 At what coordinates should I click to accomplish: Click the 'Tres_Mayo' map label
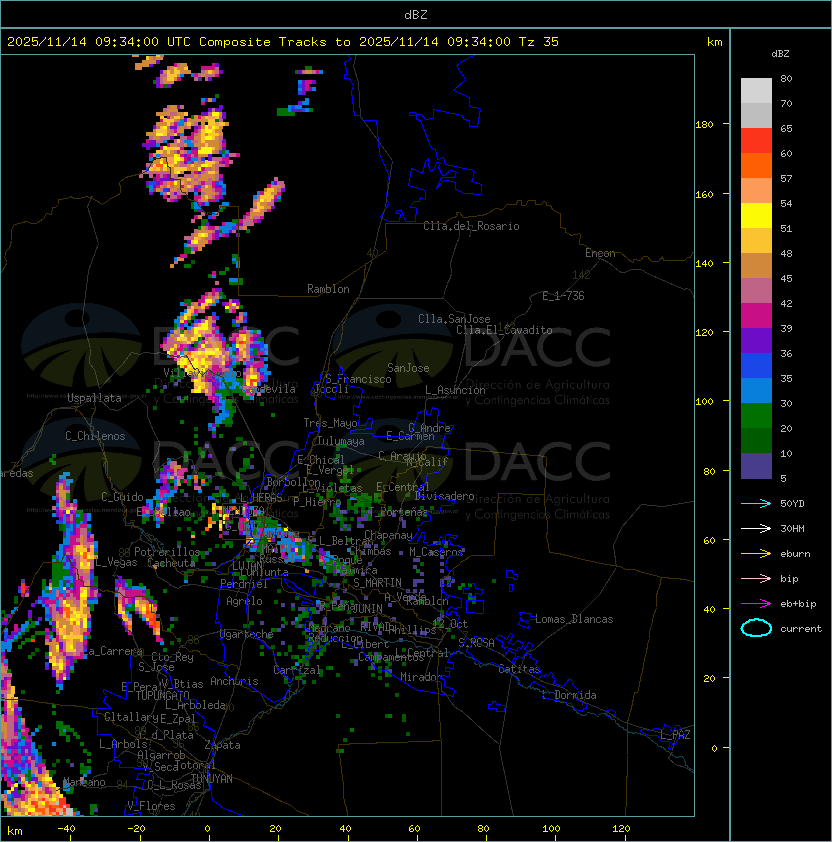(330, 423)
